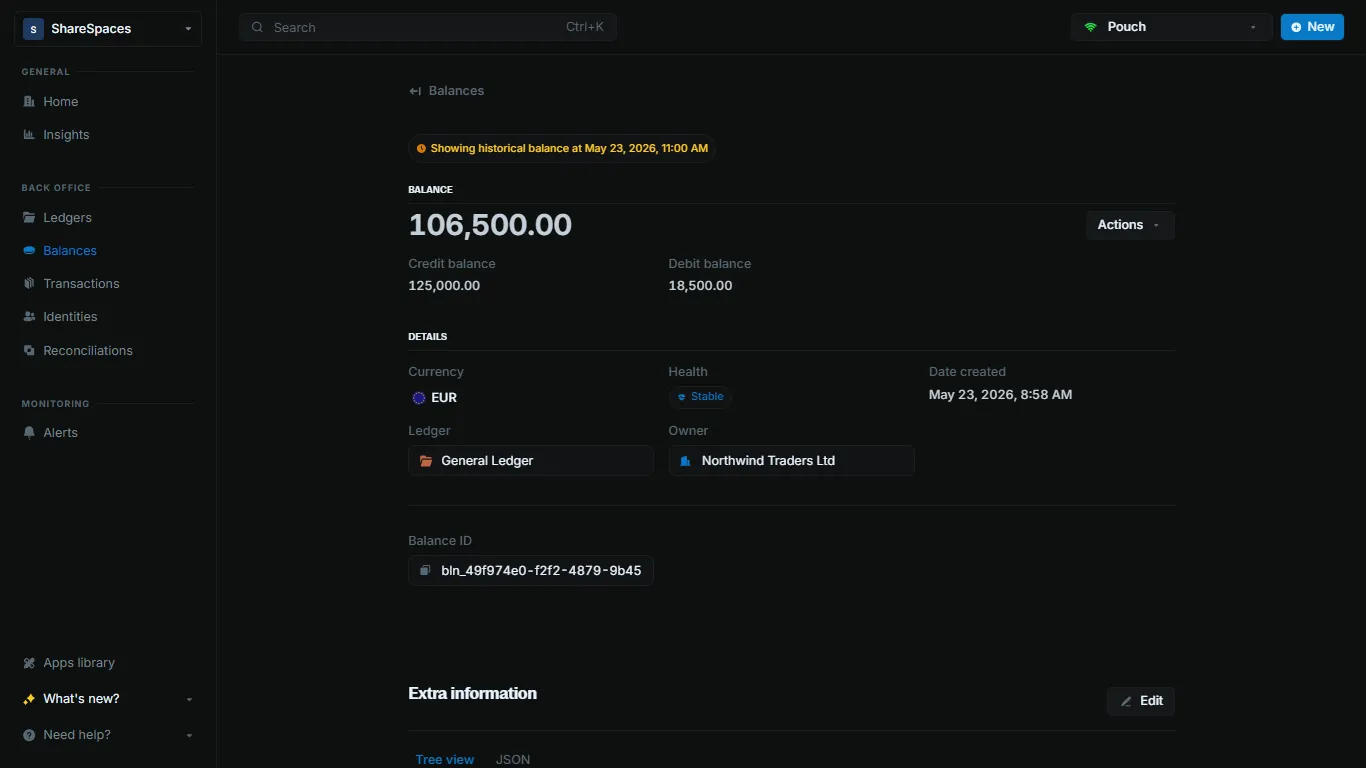
Task: Open the Northwind Traders Ltd owner link
Action: pyautogui.click(x=791, y=461)
